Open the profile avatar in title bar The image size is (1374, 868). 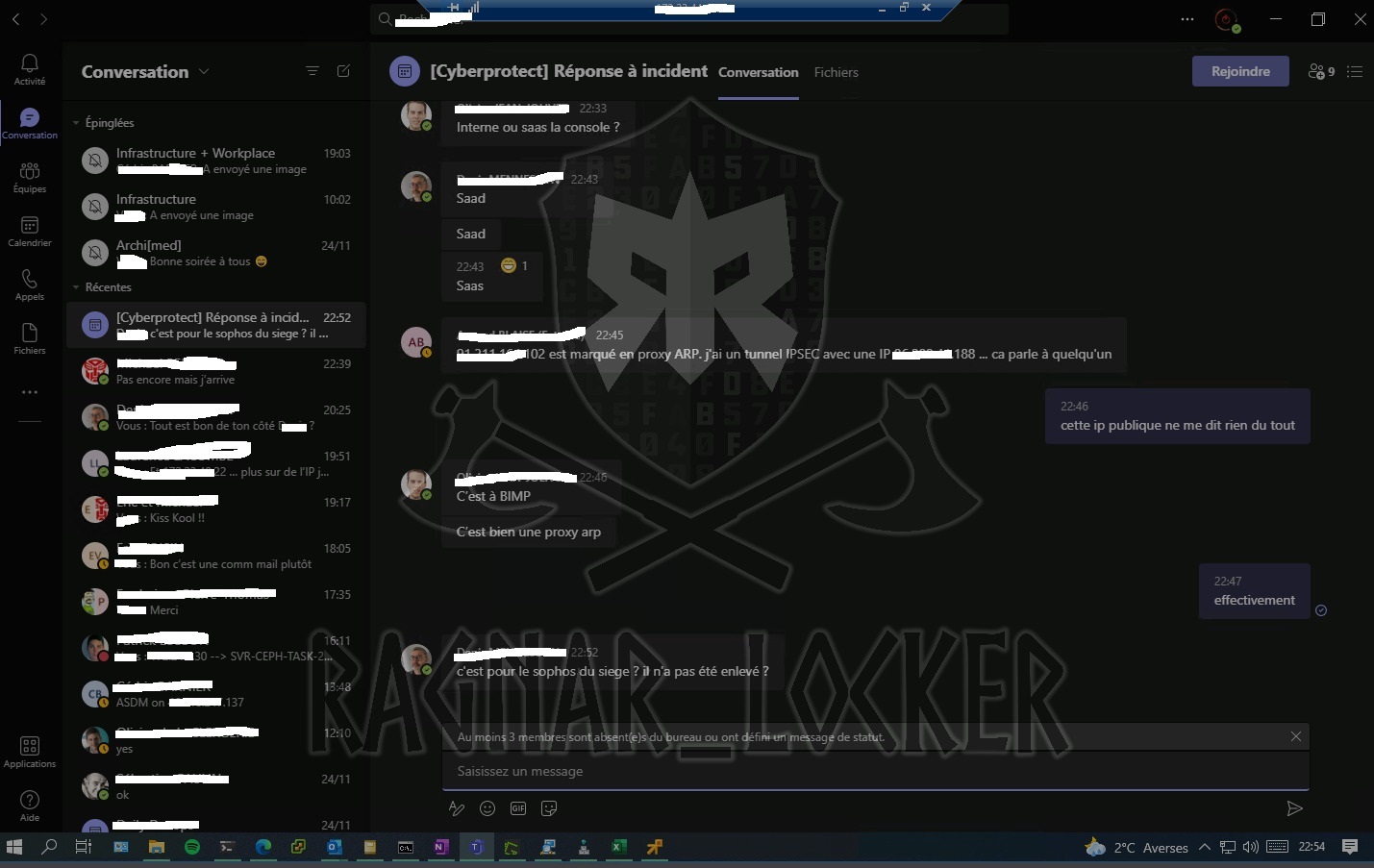[x=1226, y=19]
